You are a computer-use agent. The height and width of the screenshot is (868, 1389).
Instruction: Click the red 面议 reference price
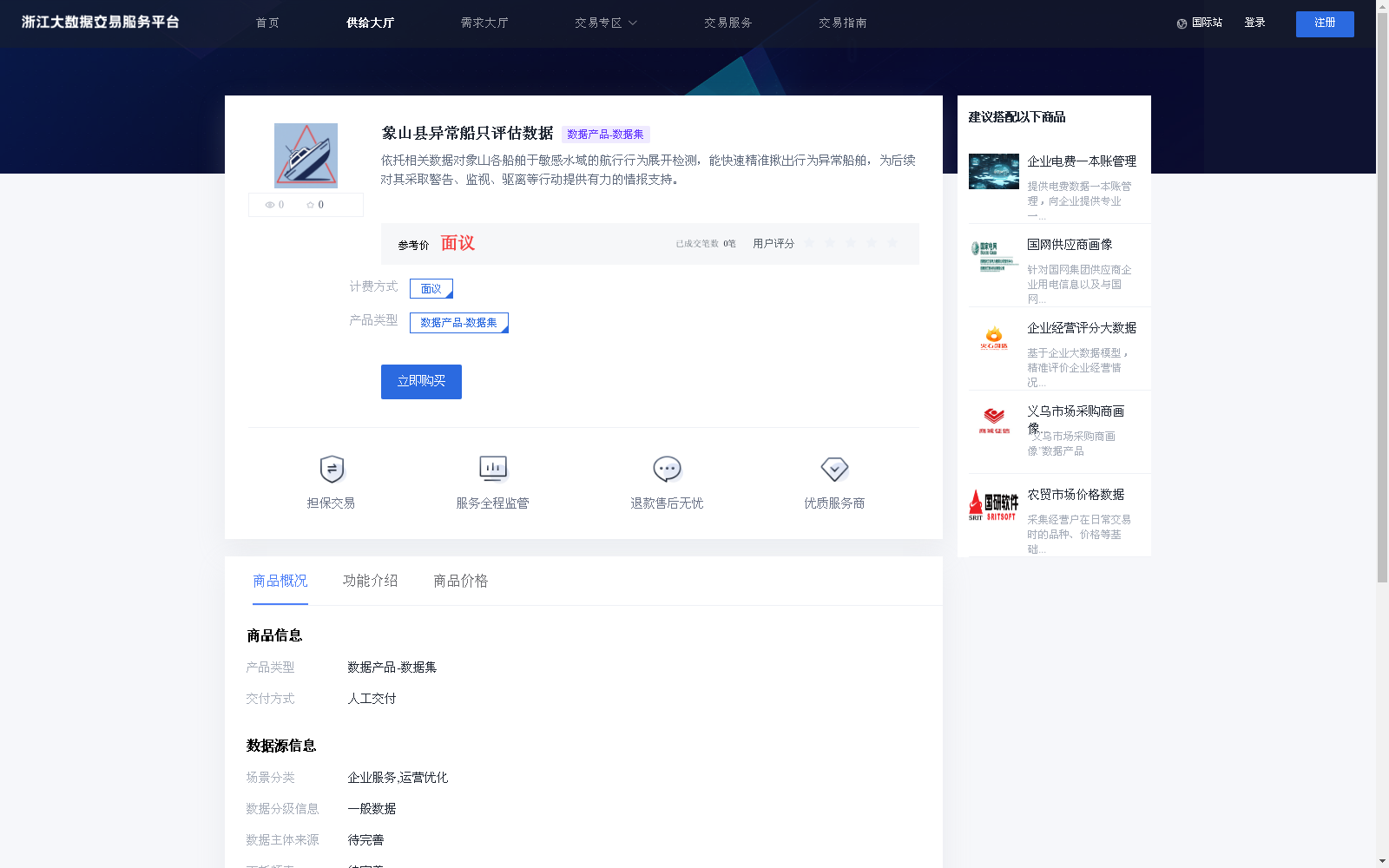pos(458,244)
